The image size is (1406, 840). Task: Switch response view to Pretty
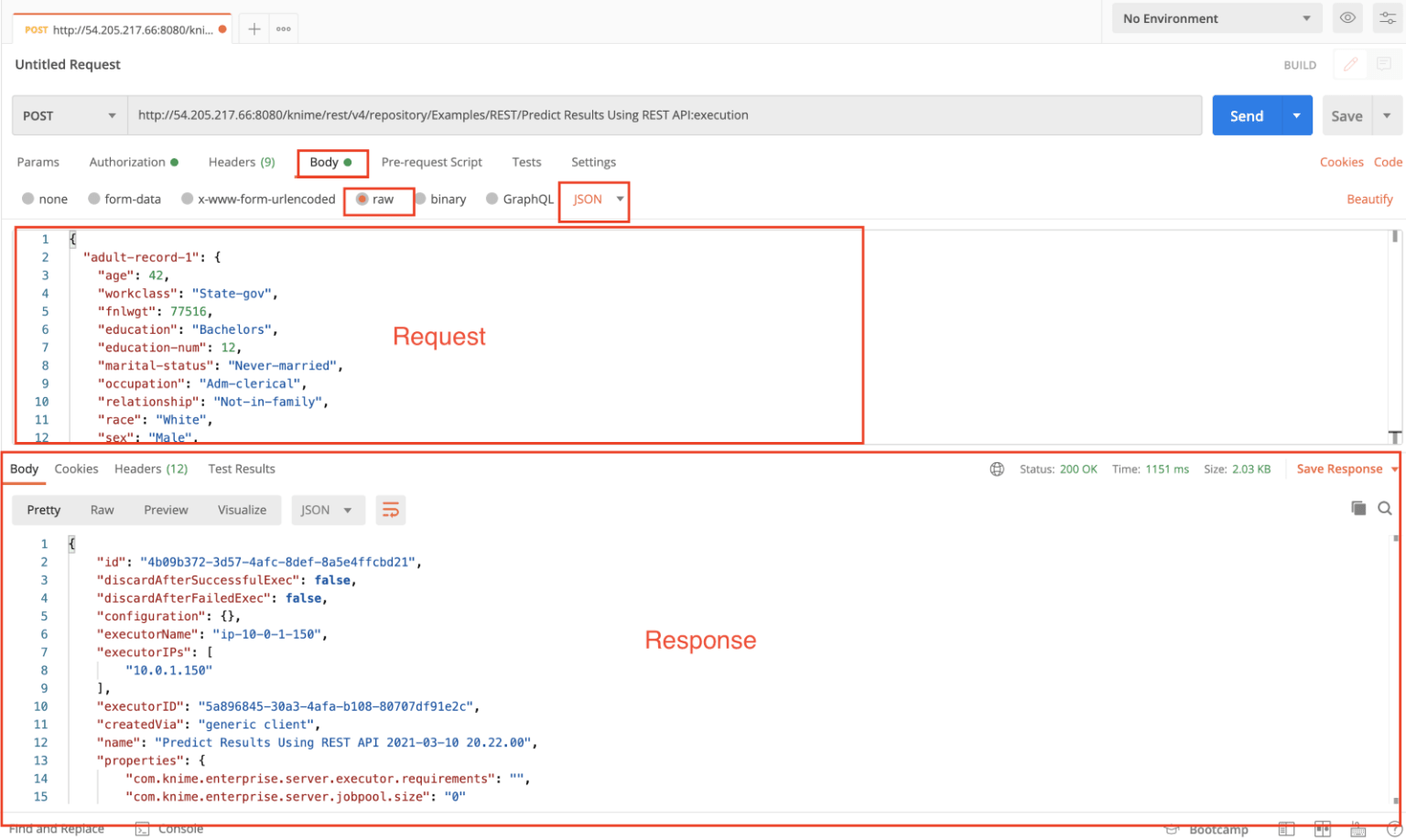(44, 511)
